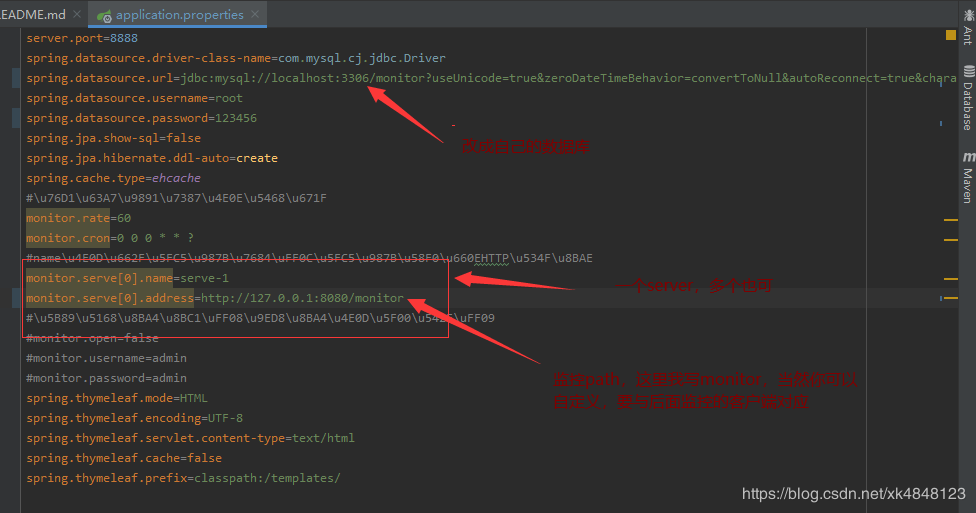Switch to application.properties tab
The height and width of the screenshot is (513, 976).
pos(179,14)
